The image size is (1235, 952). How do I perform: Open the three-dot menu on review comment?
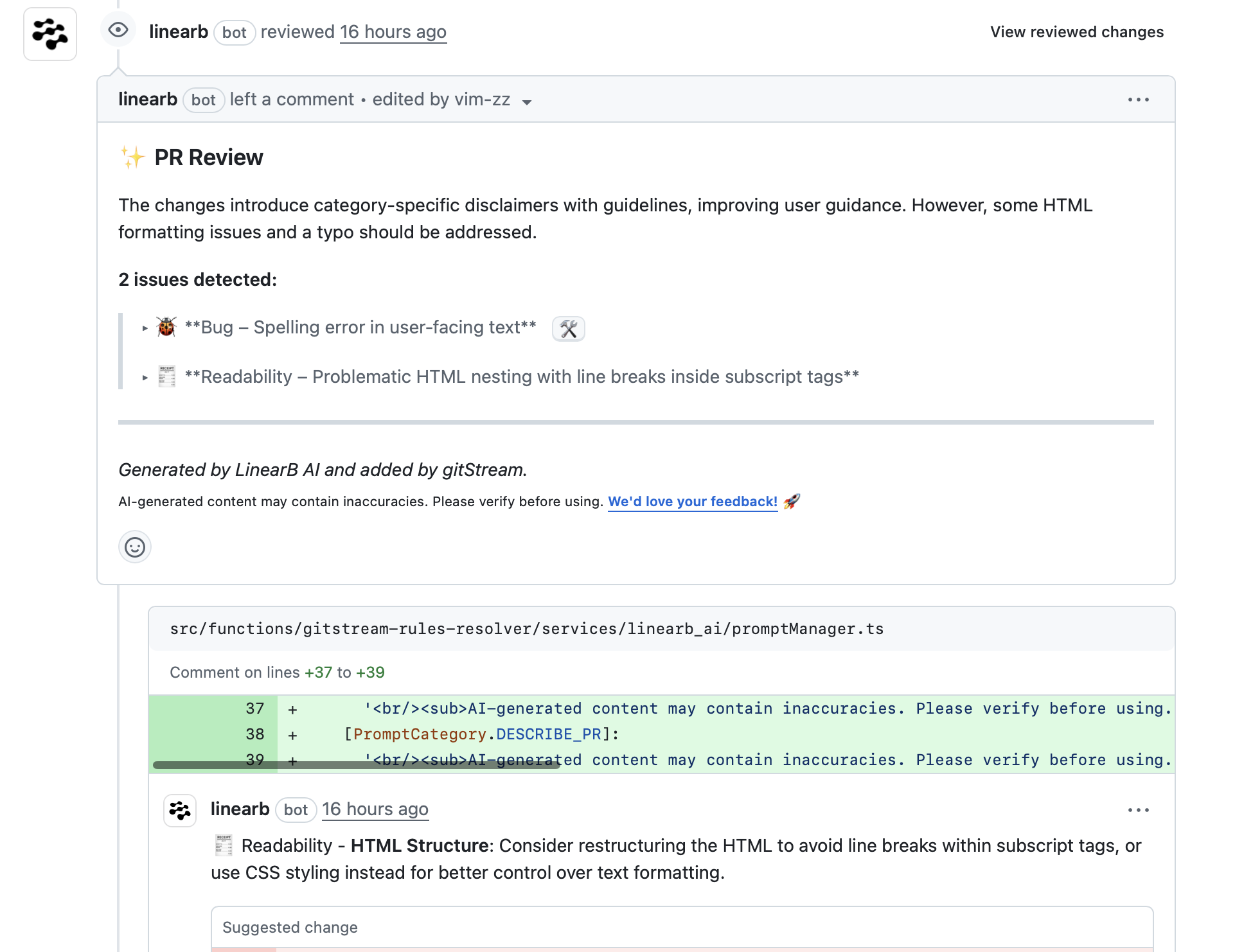point(1138,100)
